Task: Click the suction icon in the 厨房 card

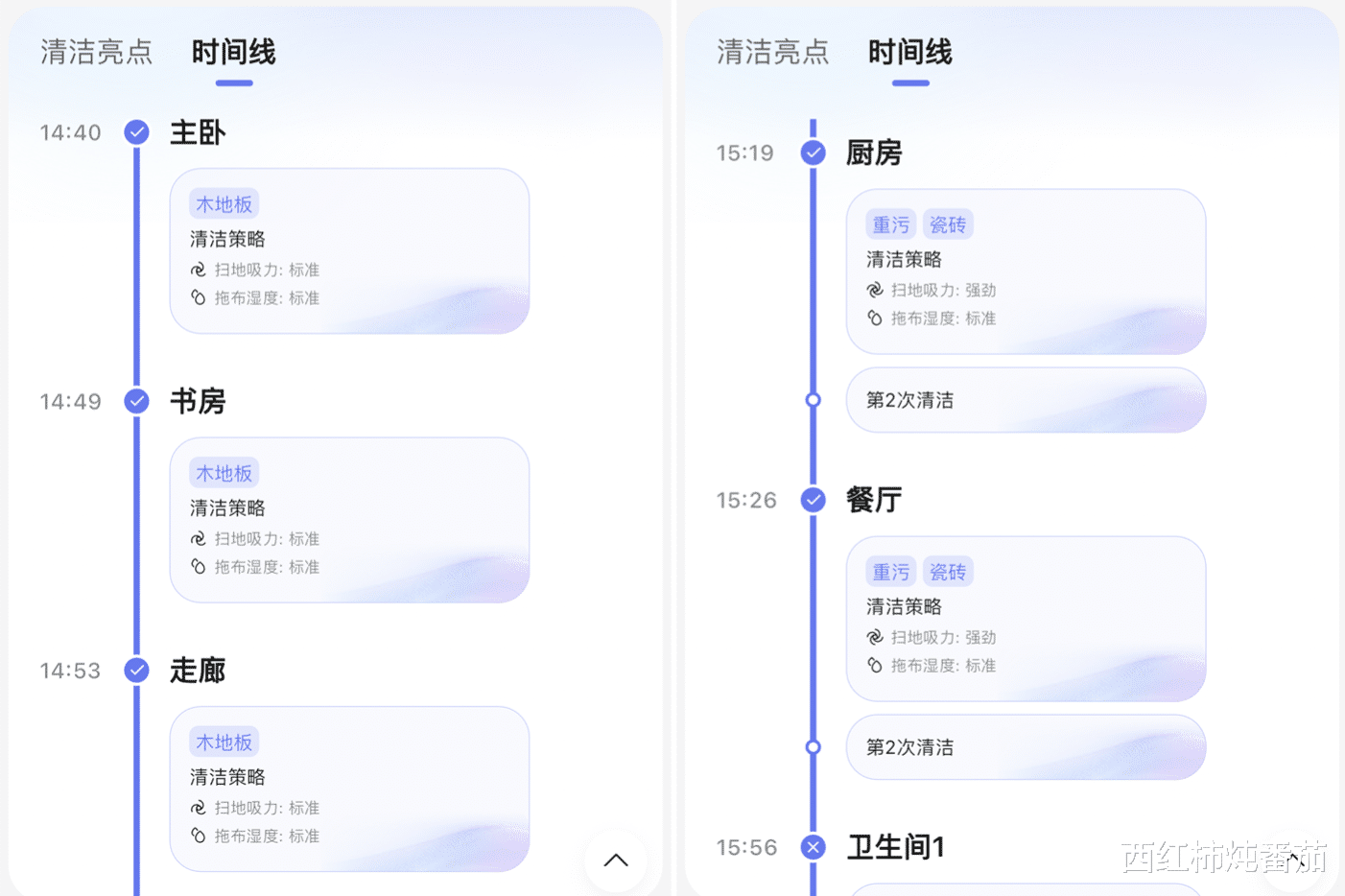Action: (x=874, y=290)
